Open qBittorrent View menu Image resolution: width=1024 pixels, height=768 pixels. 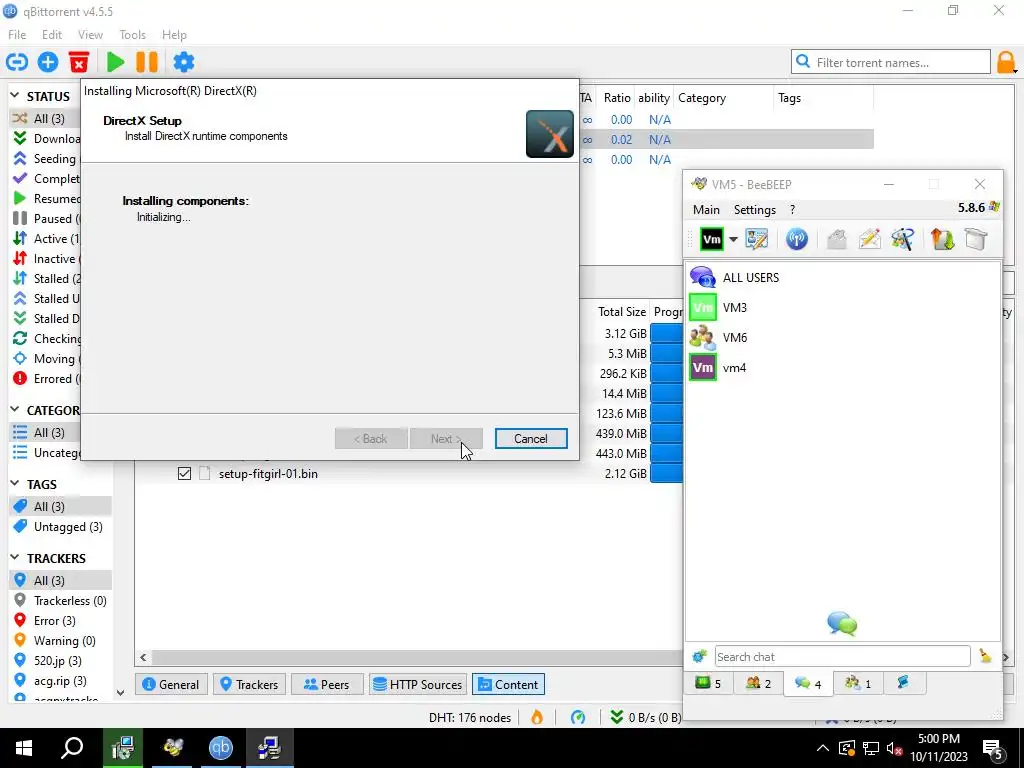[90, 35]
